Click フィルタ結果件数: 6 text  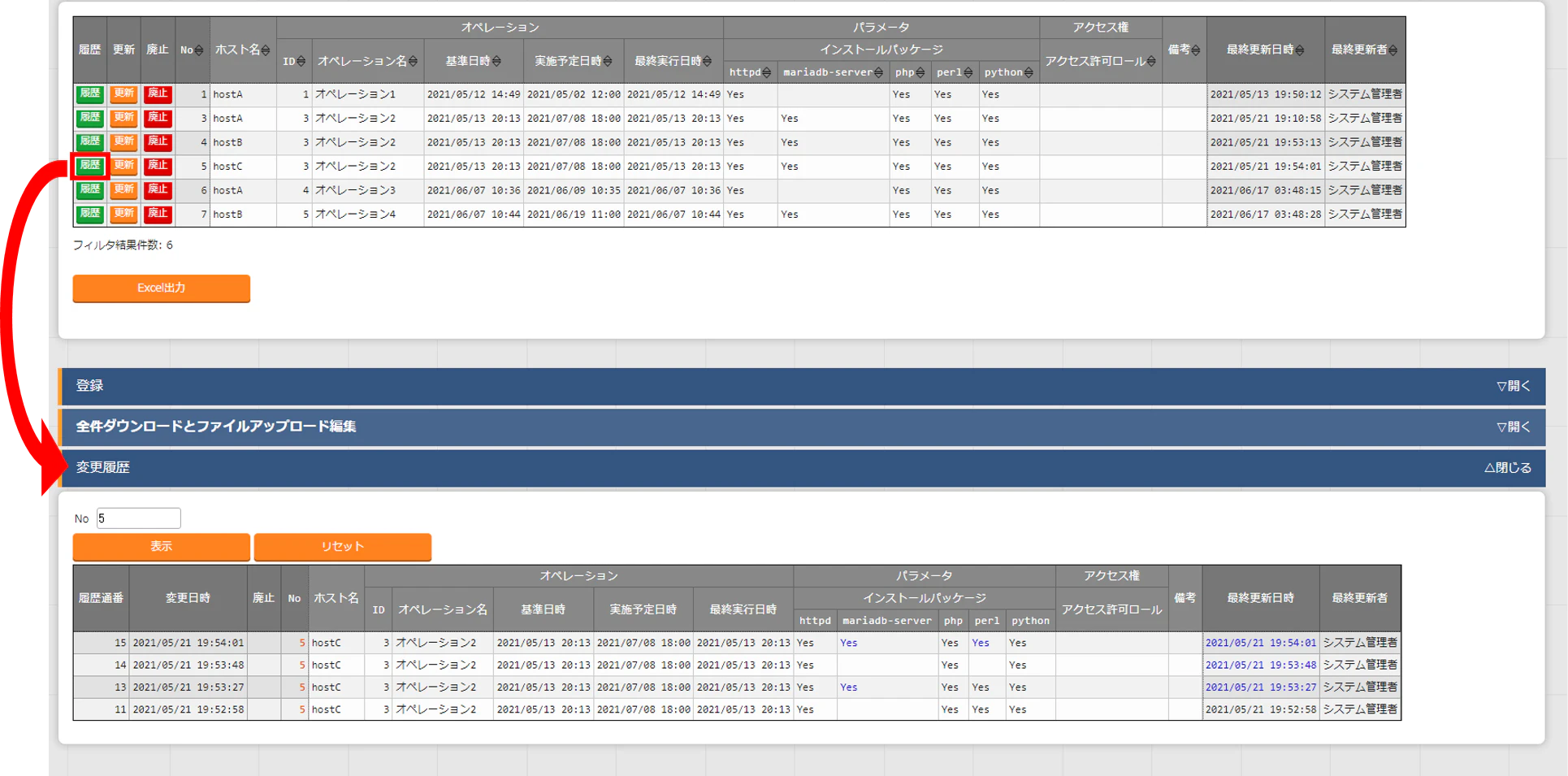[x=123, y=245]
